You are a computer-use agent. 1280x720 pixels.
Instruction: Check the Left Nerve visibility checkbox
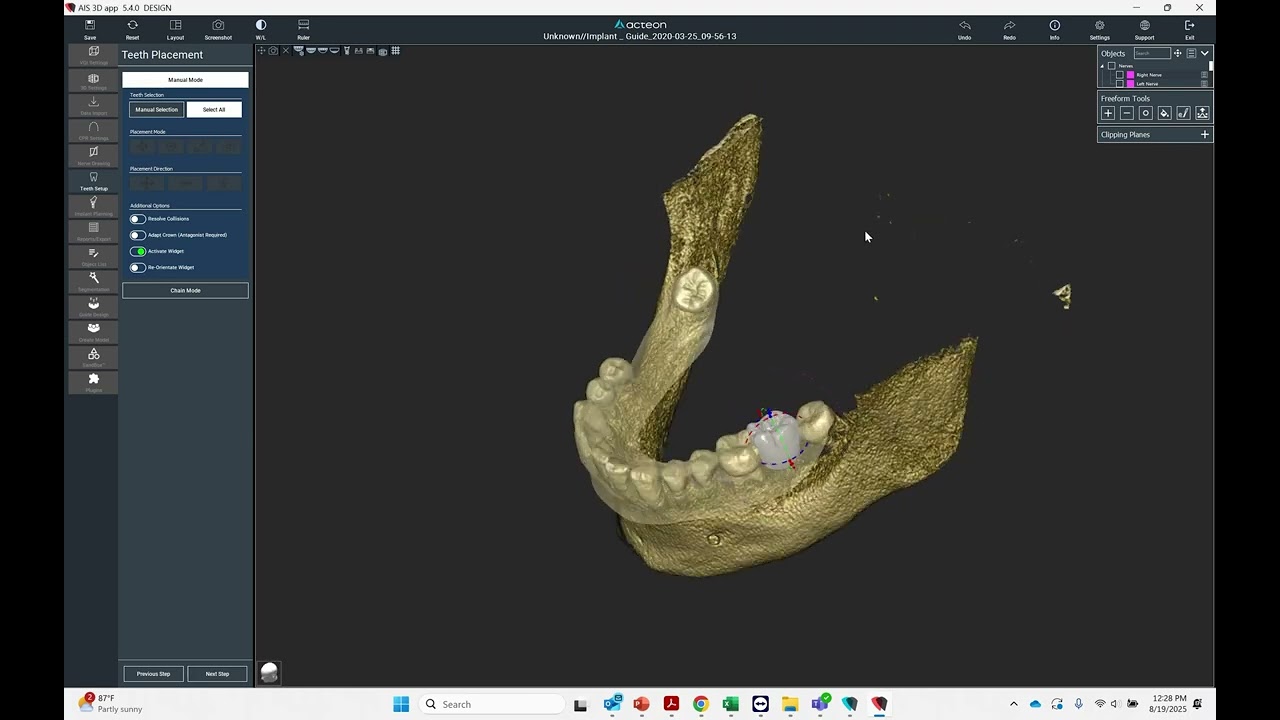[x=1120, y=84]
